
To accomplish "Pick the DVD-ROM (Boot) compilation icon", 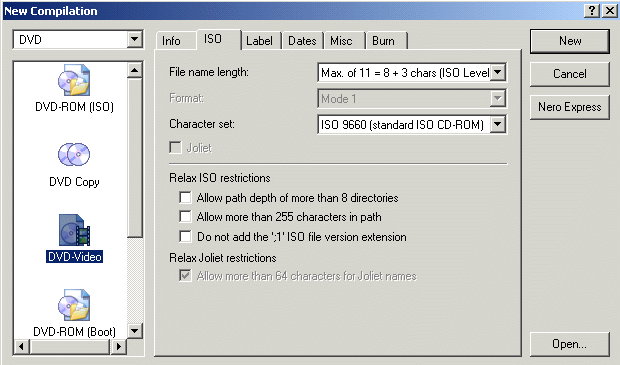I will pos(74,305).
